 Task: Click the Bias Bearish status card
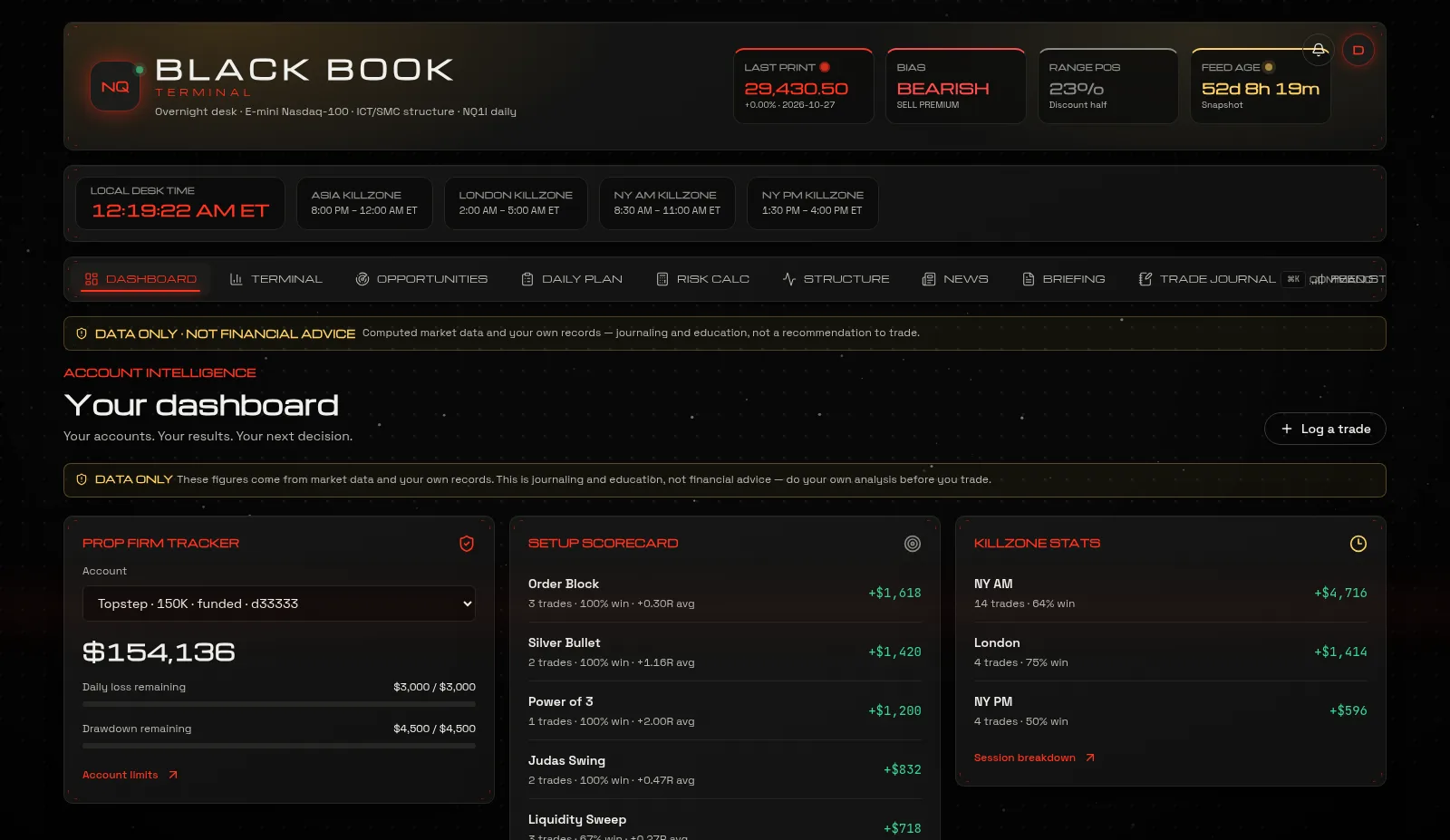tap(956, 86)
